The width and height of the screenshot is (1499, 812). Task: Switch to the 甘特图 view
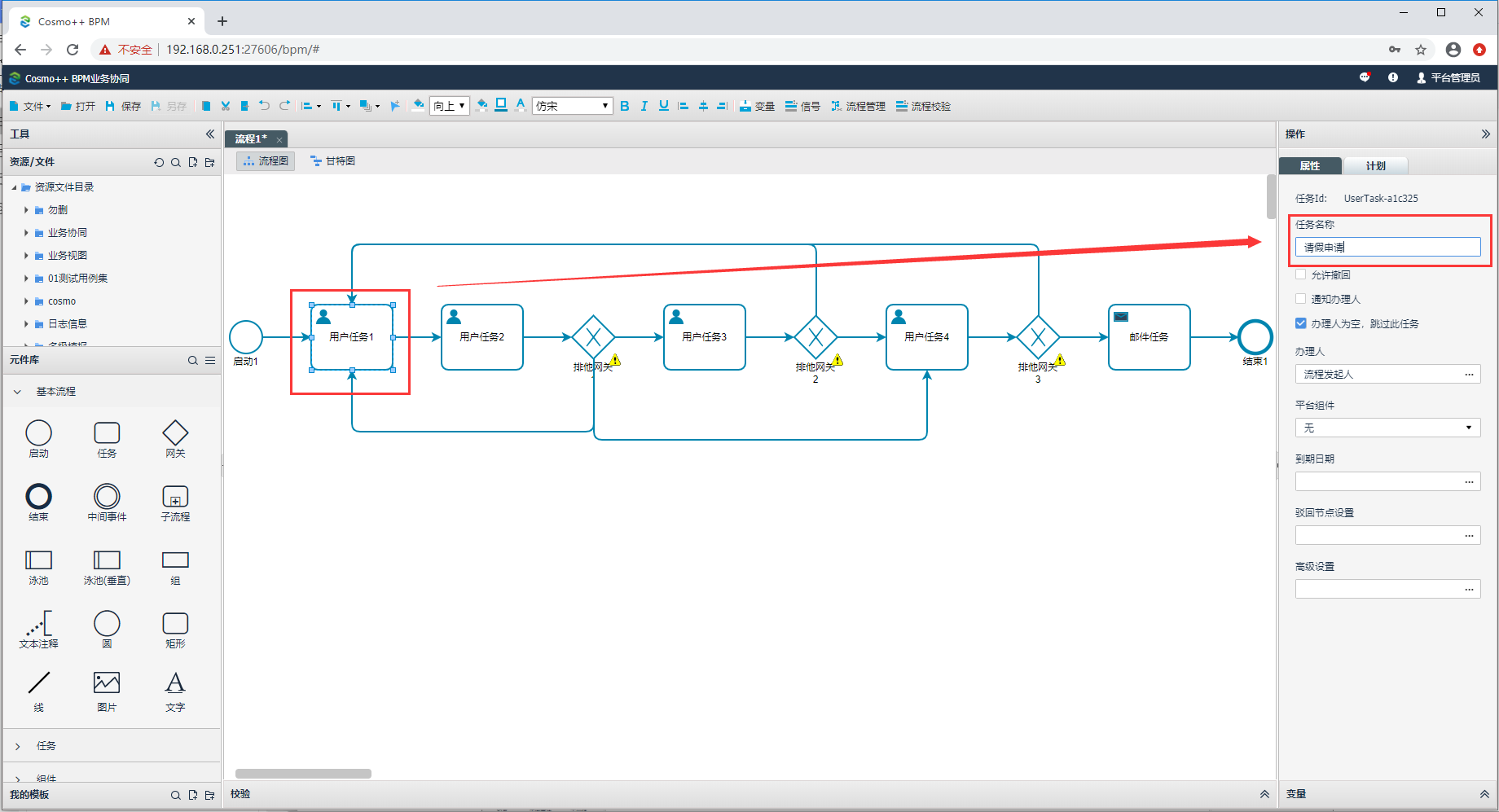tap(332, 161)
